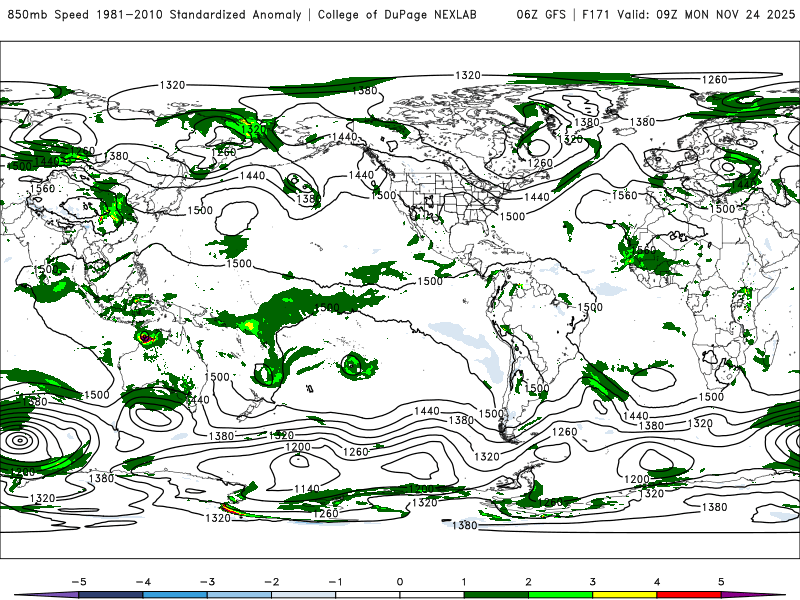Click the dark navy -5 to -4 colorbar segment
This screenshot has height=600, width=800.
pos(111,595)
